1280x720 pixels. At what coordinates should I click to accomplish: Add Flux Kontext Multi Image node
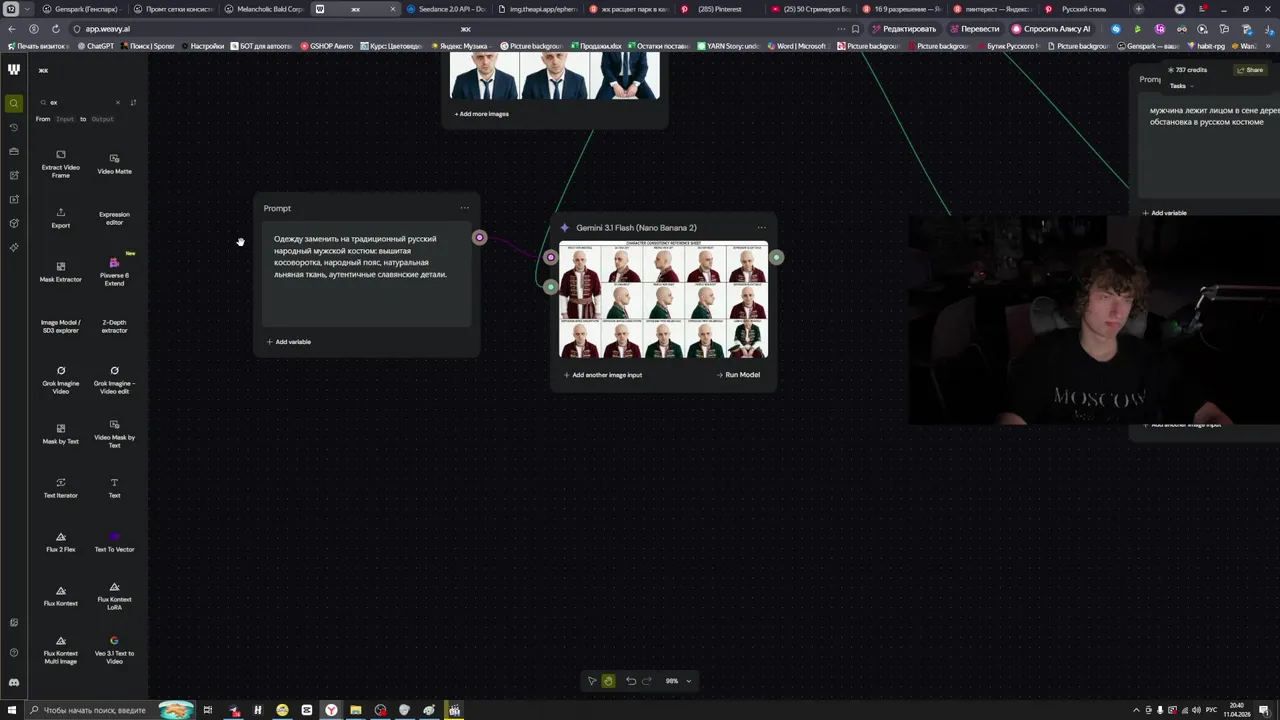pos(61,652)
